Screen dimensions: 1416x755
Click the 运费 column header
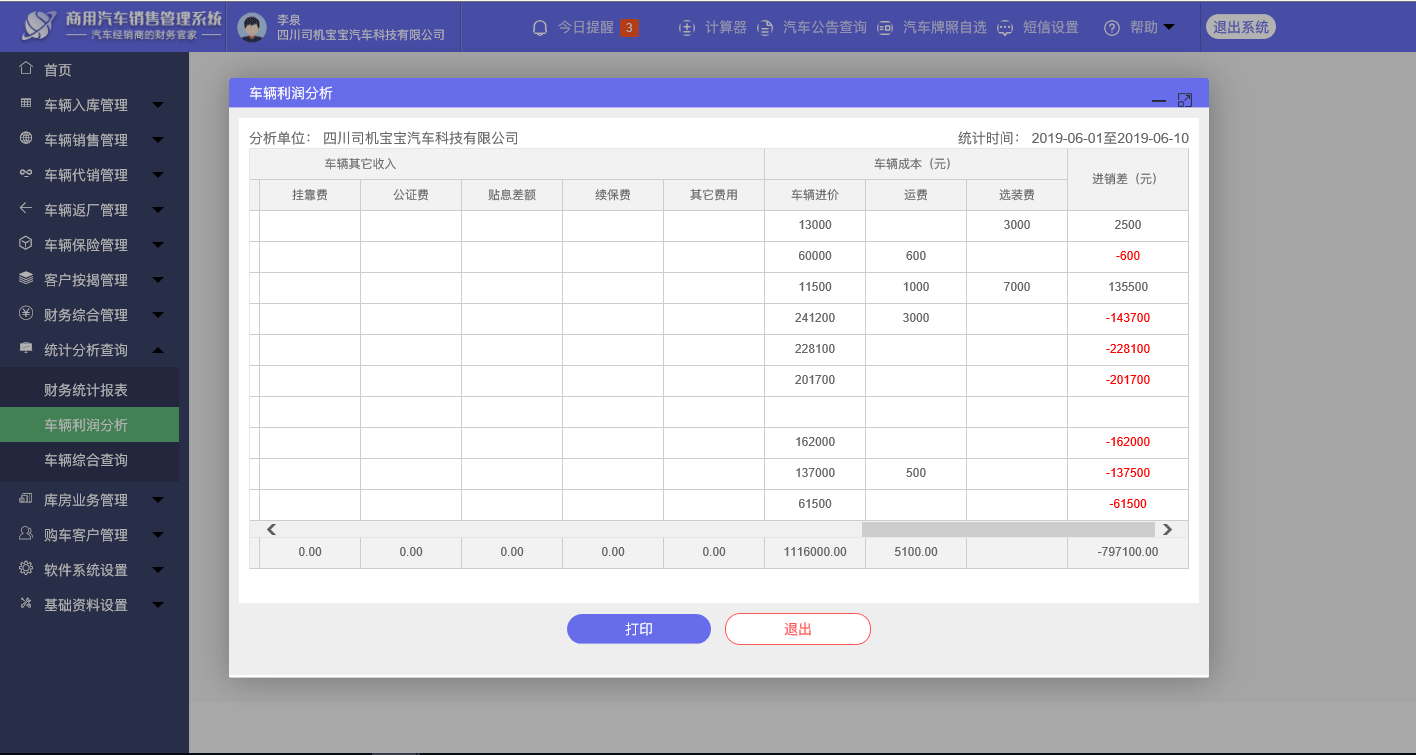click(x=916, y=195)
